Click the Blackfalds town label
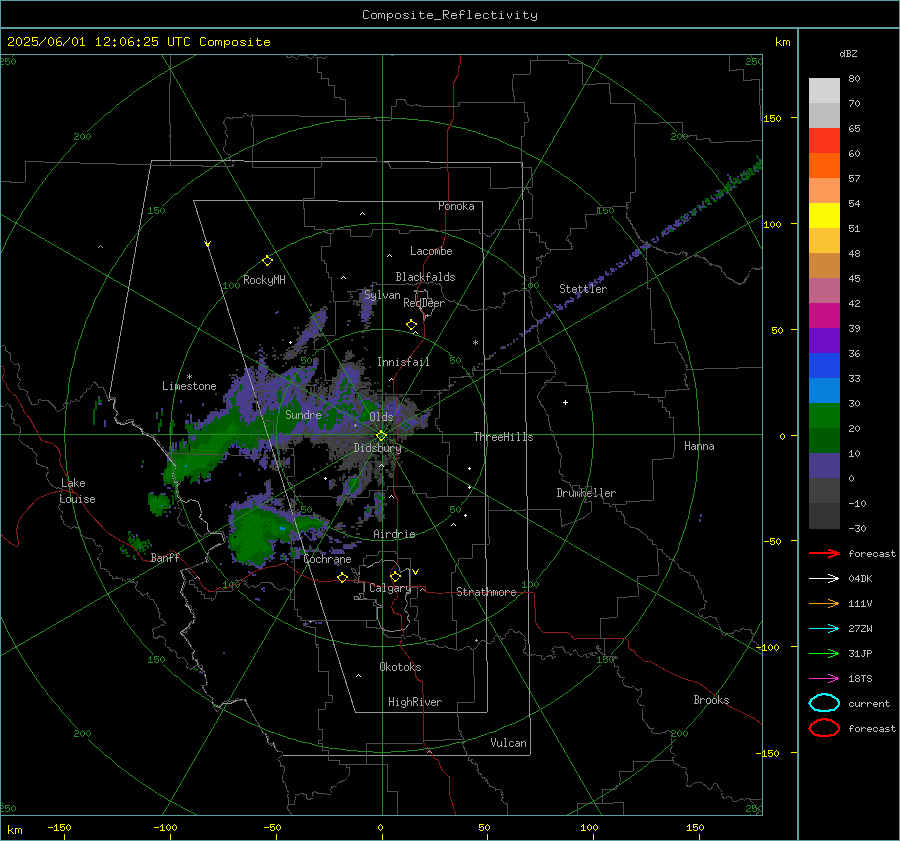The image size is (900, 841). coord(425,277)
